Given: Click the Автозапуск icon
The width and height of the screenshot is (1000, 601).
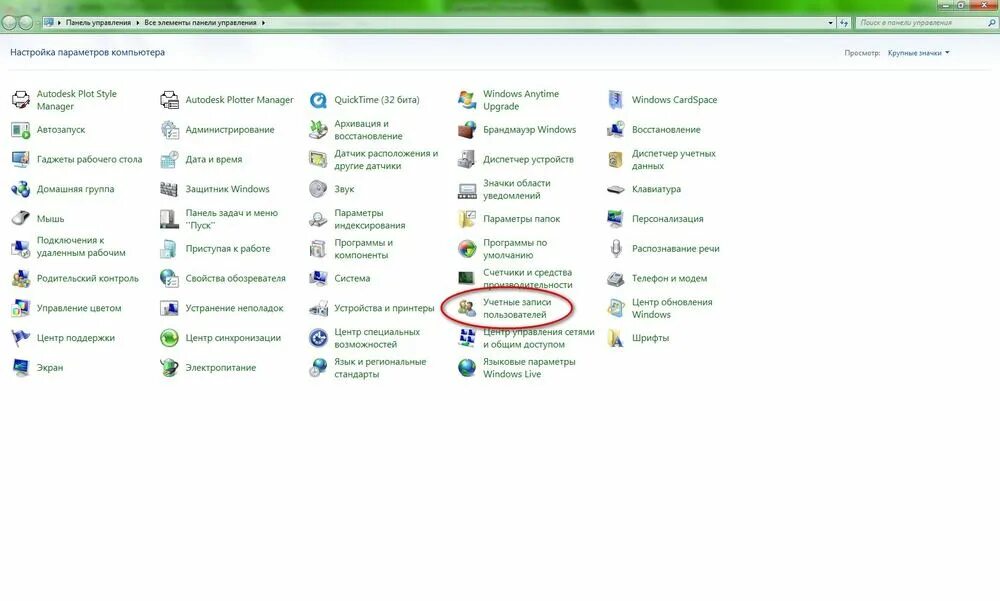Looking at the screenshot, I should pos(20,130).
